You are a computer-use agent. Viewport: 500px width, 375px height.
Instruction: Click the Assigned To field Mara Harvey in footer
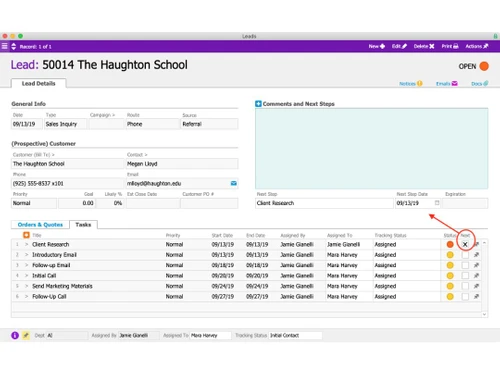pos(211,335)
